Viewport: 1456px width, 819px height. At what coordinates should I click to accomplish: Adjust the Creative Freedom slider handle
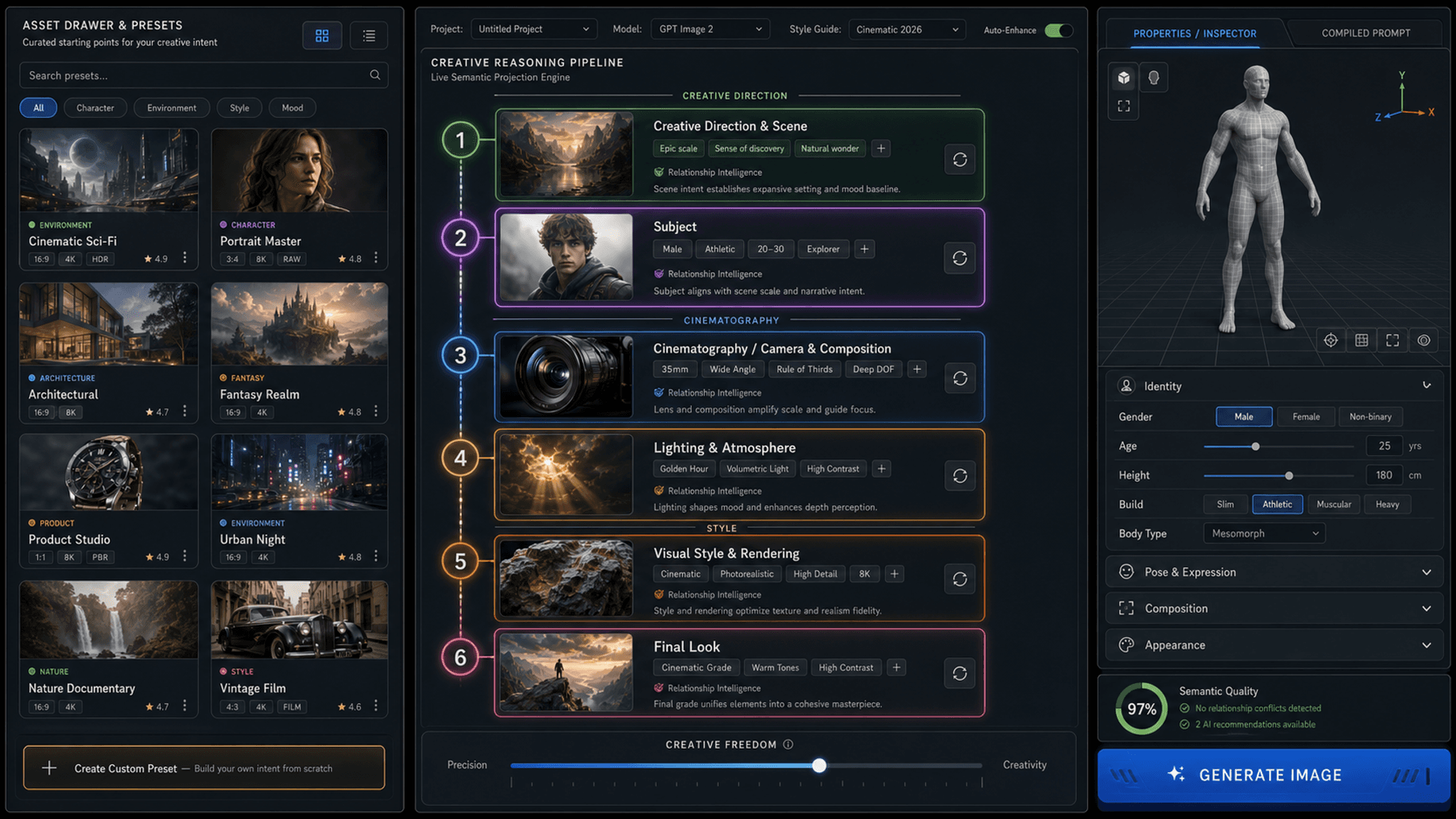pyautogui.click(x=819, y=765)
